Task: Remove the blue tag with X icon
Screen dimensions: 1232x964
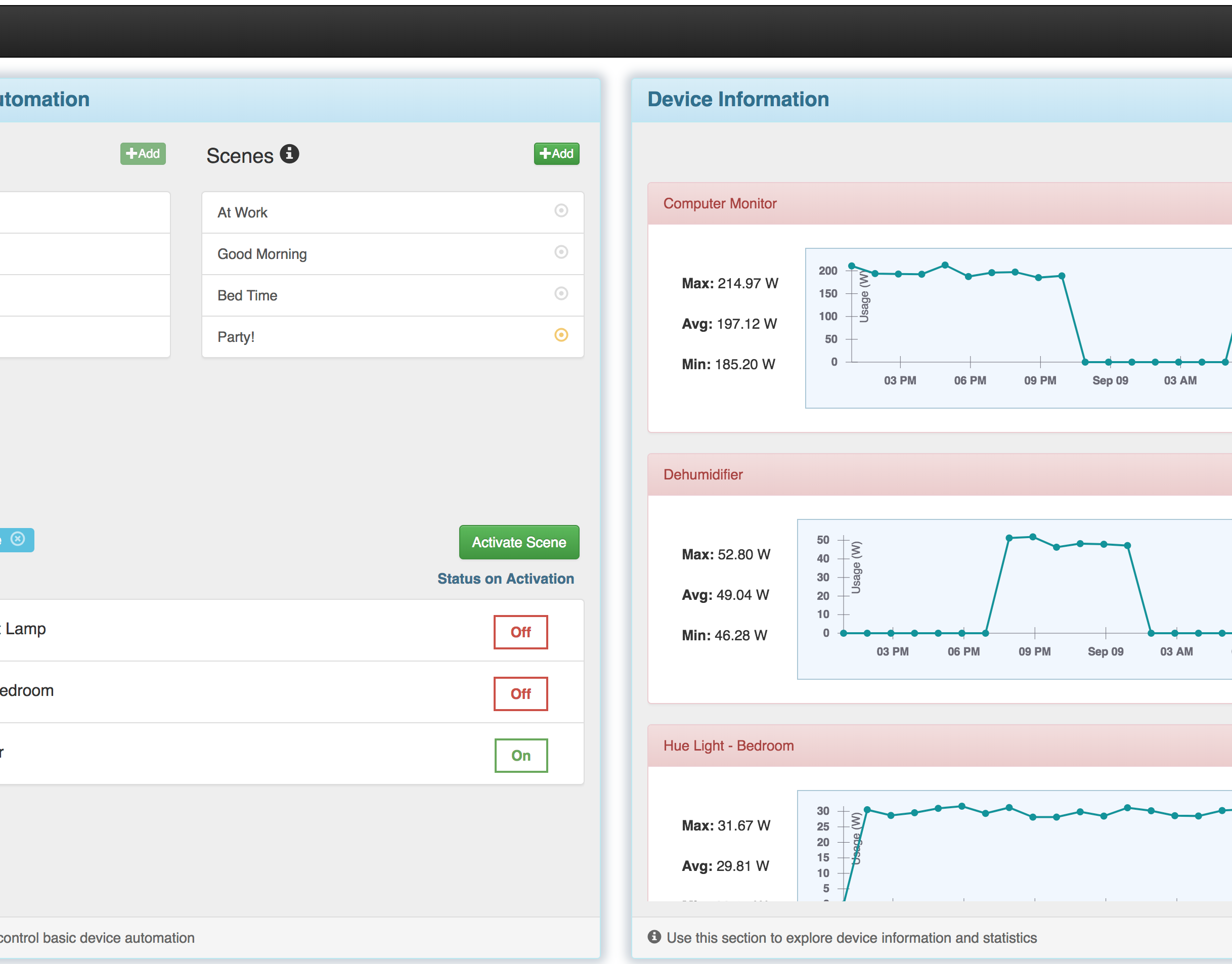Action: pos(18,539)
